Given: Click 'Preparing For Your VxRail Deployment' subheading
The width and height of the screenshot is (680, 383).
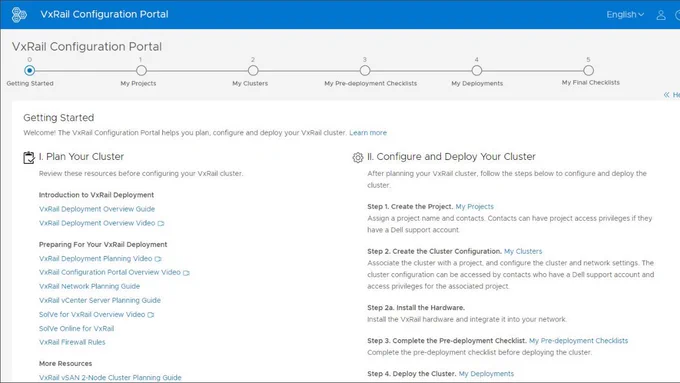Looking at the screenshot, I should [x=103, y=245].
